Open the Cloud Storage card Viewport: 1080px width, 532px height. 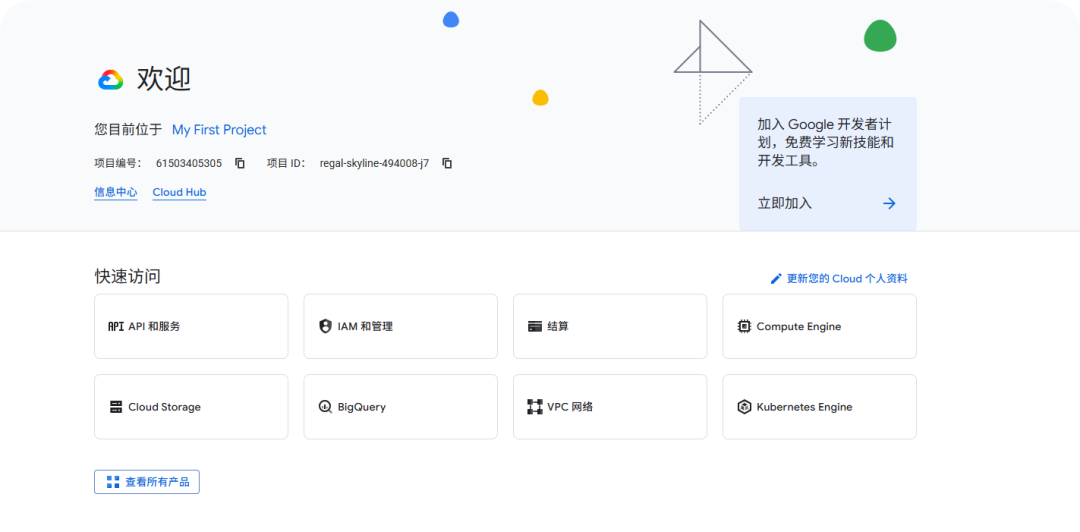(191, 407)
